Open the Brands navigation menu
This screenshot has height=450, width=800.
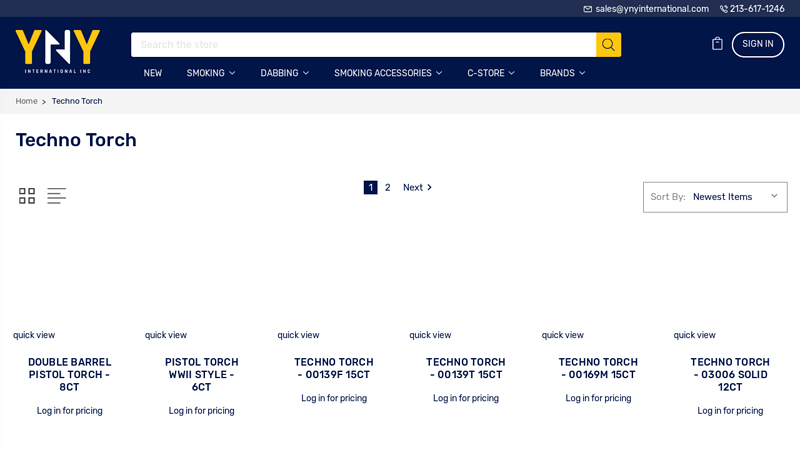562,73
